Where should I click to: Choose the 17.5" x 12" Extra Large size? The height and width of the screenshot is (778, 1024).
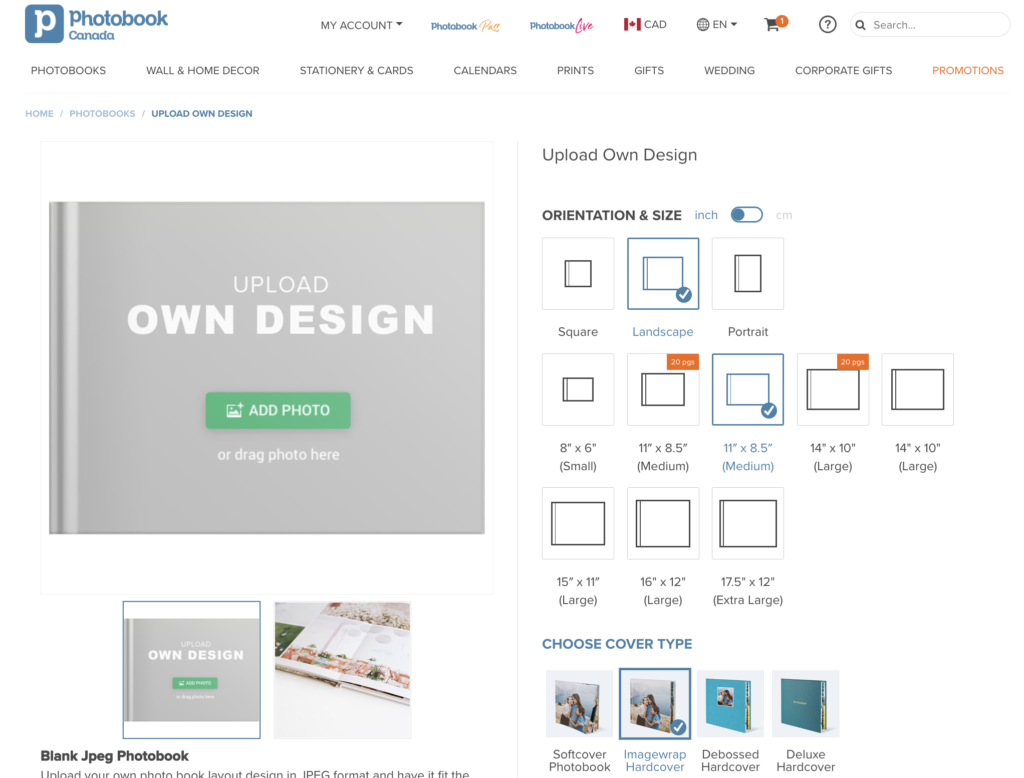pos(748,523)
